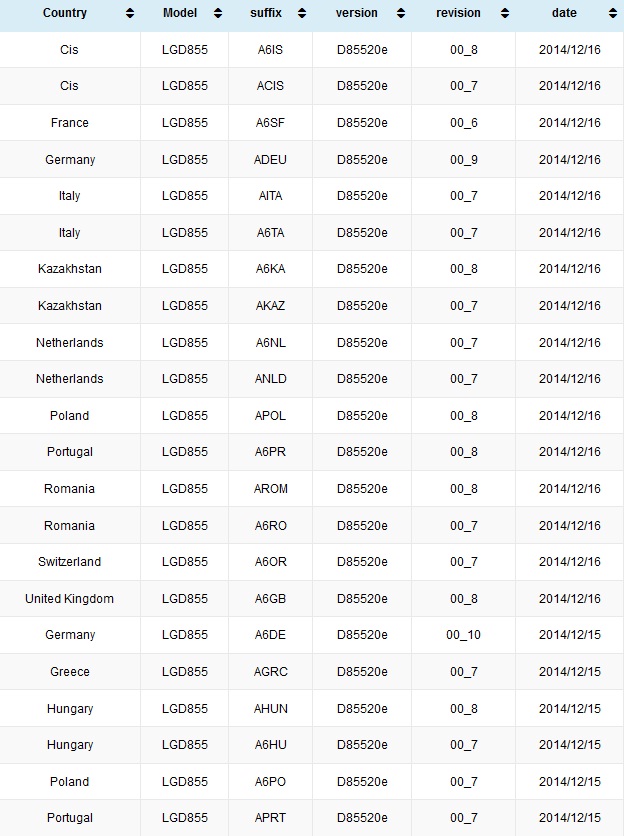Click the ADEU suffix cell for Germany
This screenshot has width=624, height=836.
(x=270, y=159)
